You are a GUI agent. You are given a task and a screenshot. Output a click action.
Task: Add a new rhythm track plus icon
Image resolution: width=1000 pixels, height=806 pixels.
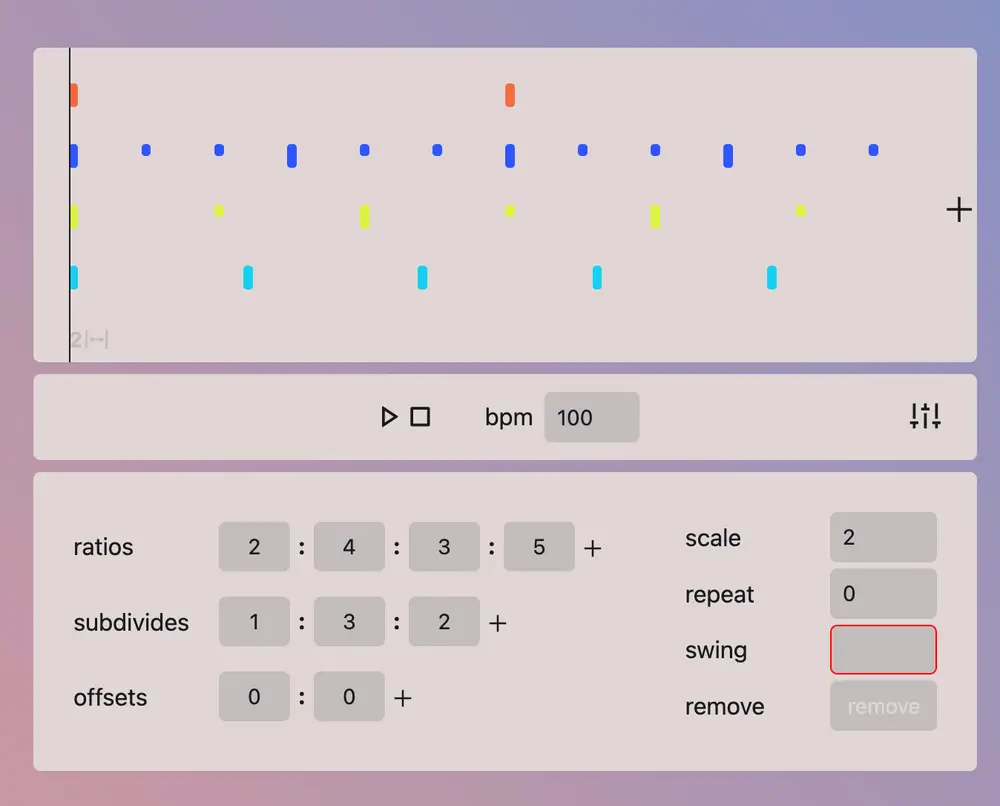[x=959, y=210]
